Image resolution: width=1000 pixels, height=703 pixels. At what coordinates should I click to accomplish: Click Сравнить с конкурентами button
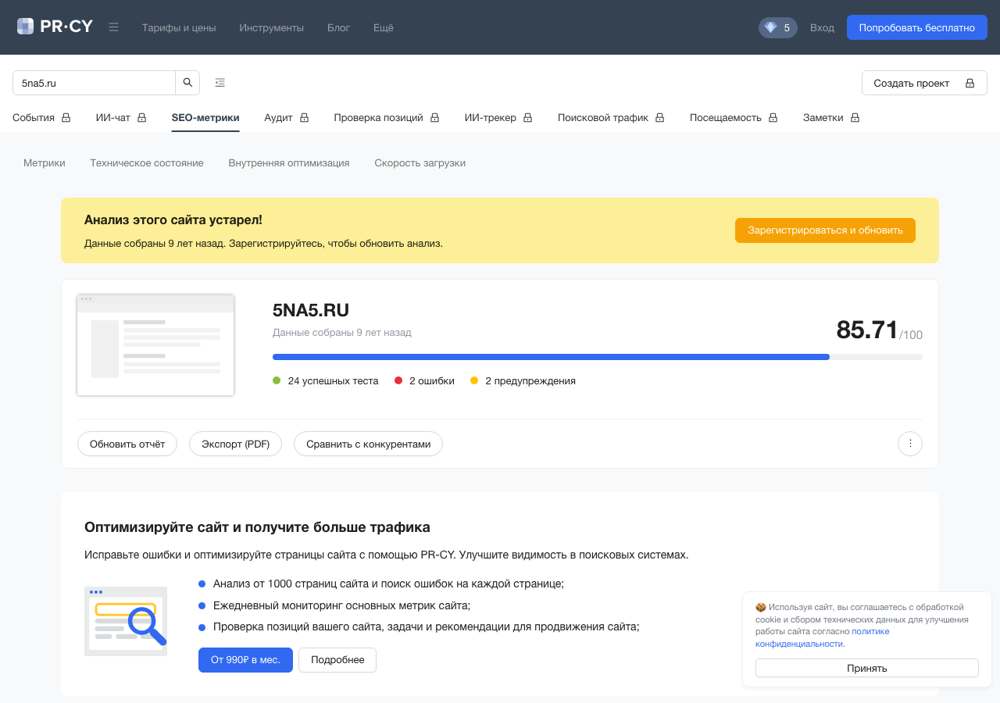(x=368, y=444)
